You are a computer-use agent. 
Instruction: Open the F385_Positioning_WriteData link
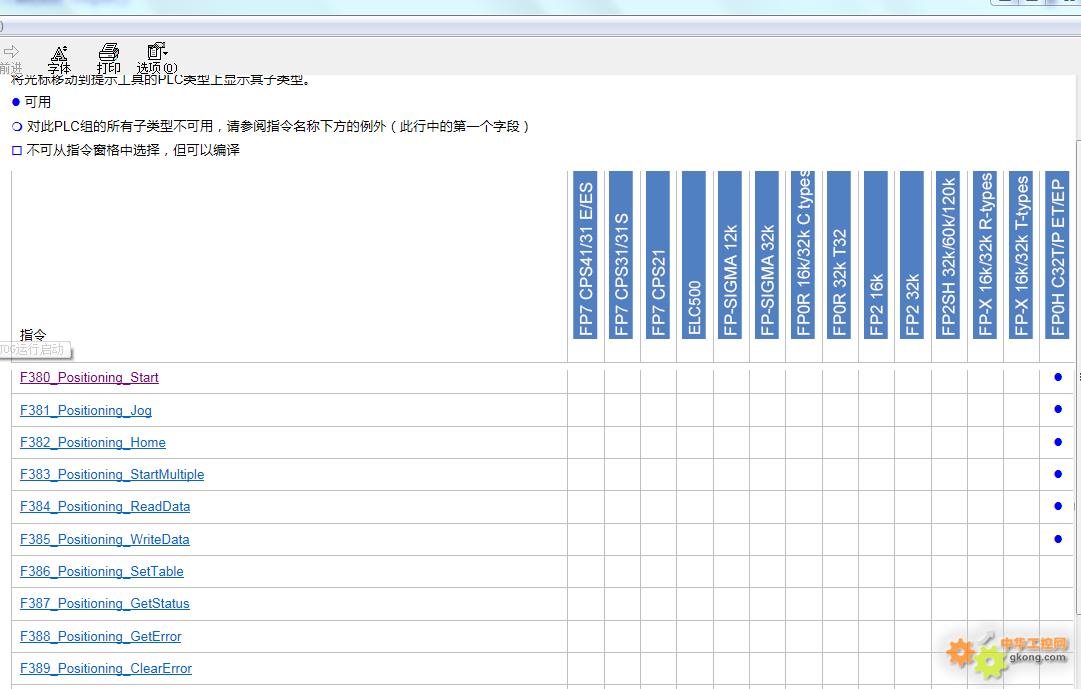pos(105,539)
